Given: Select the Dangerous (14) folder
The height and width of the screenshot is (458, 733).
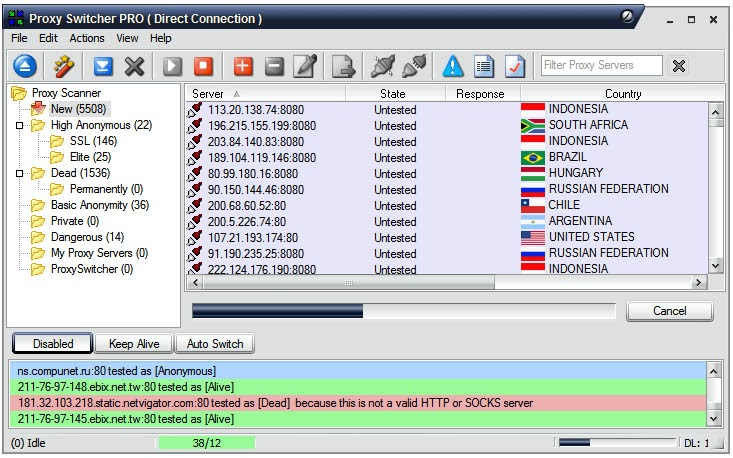Looking at the screenshot, I should 87,237.
